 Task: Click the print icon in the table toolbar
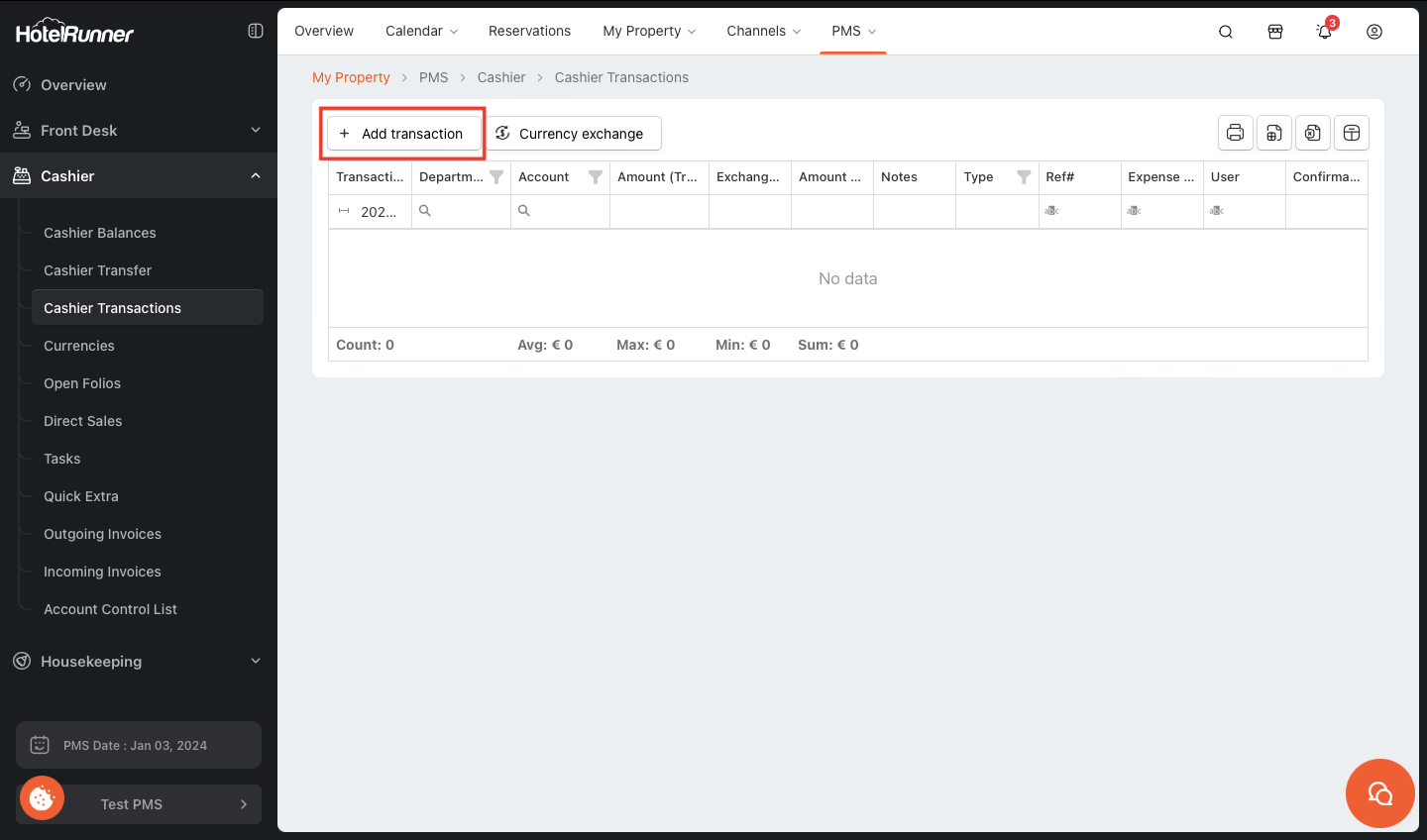[1235, 133]
